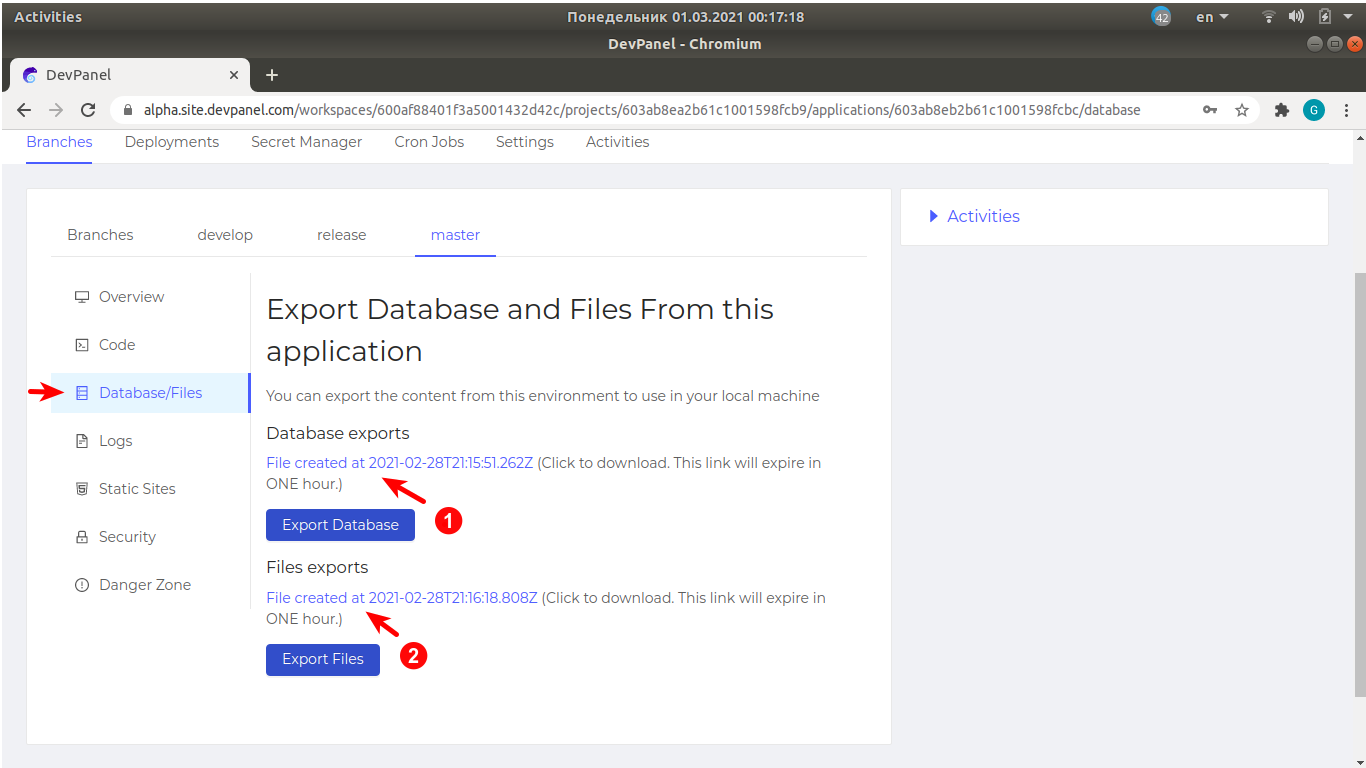Open the 'en' keyboard layout dropdown
Image resolution: width=1366 pixels, height=768 pixels.
point(1210,16)
